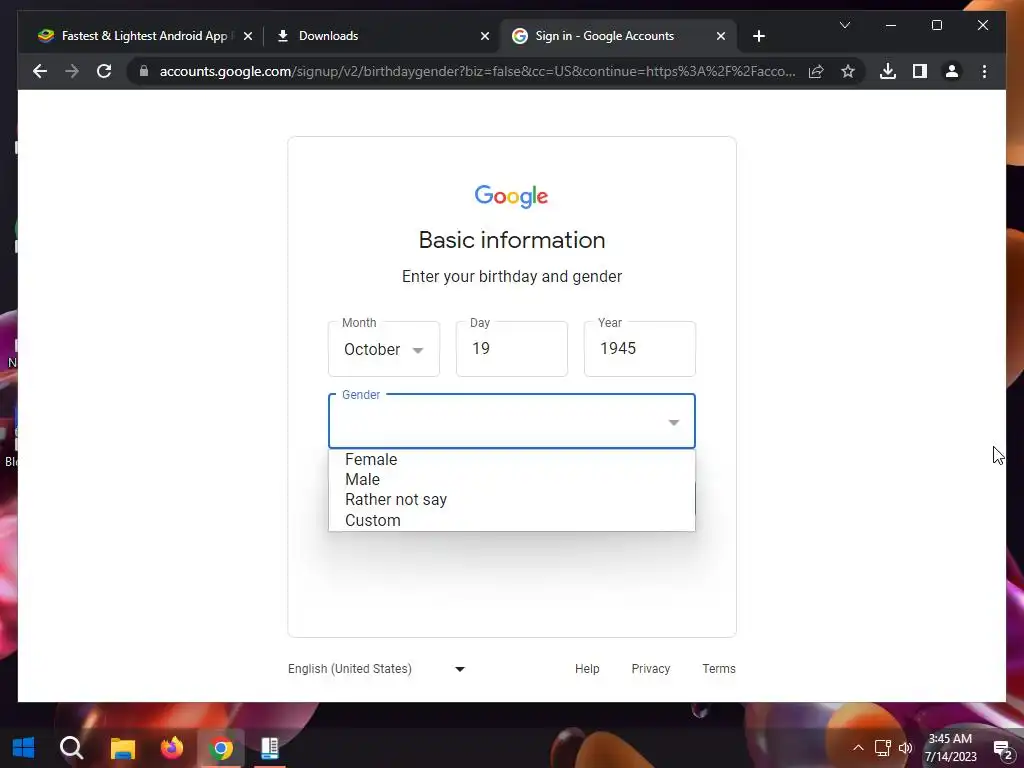Switch to the Downloads tab
1024x768 pixels.
point(382,36)
